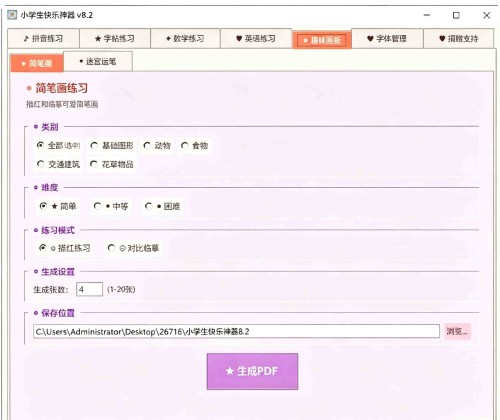This screenshot has height=420, width=500.
Task: Open the 字体管理 tab
Action: pos(387,39)
